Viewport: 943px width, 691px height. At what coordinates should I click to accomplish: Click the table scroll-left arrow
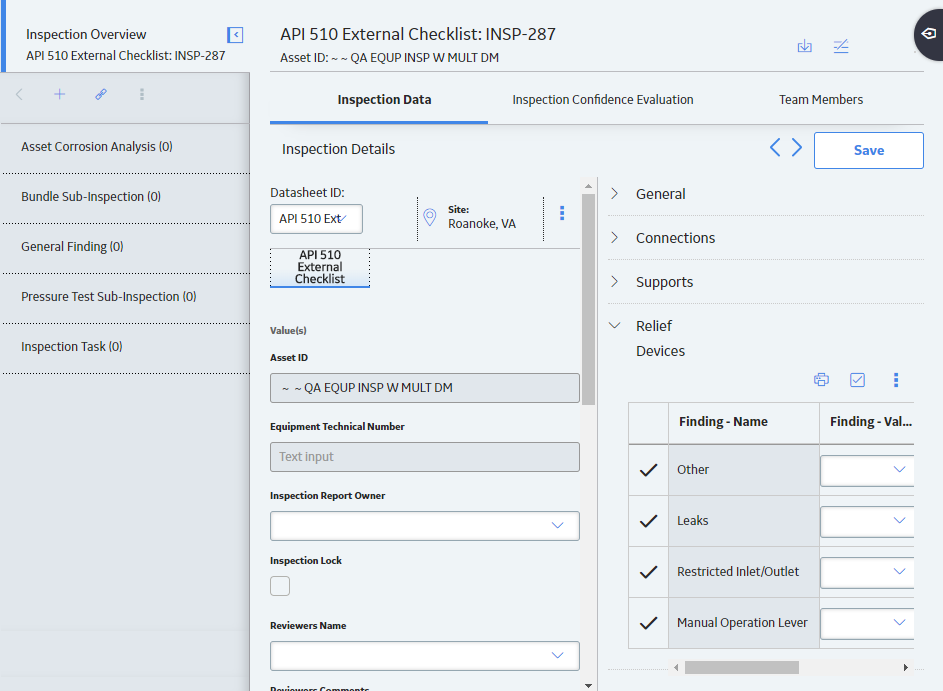click(676, 668)
